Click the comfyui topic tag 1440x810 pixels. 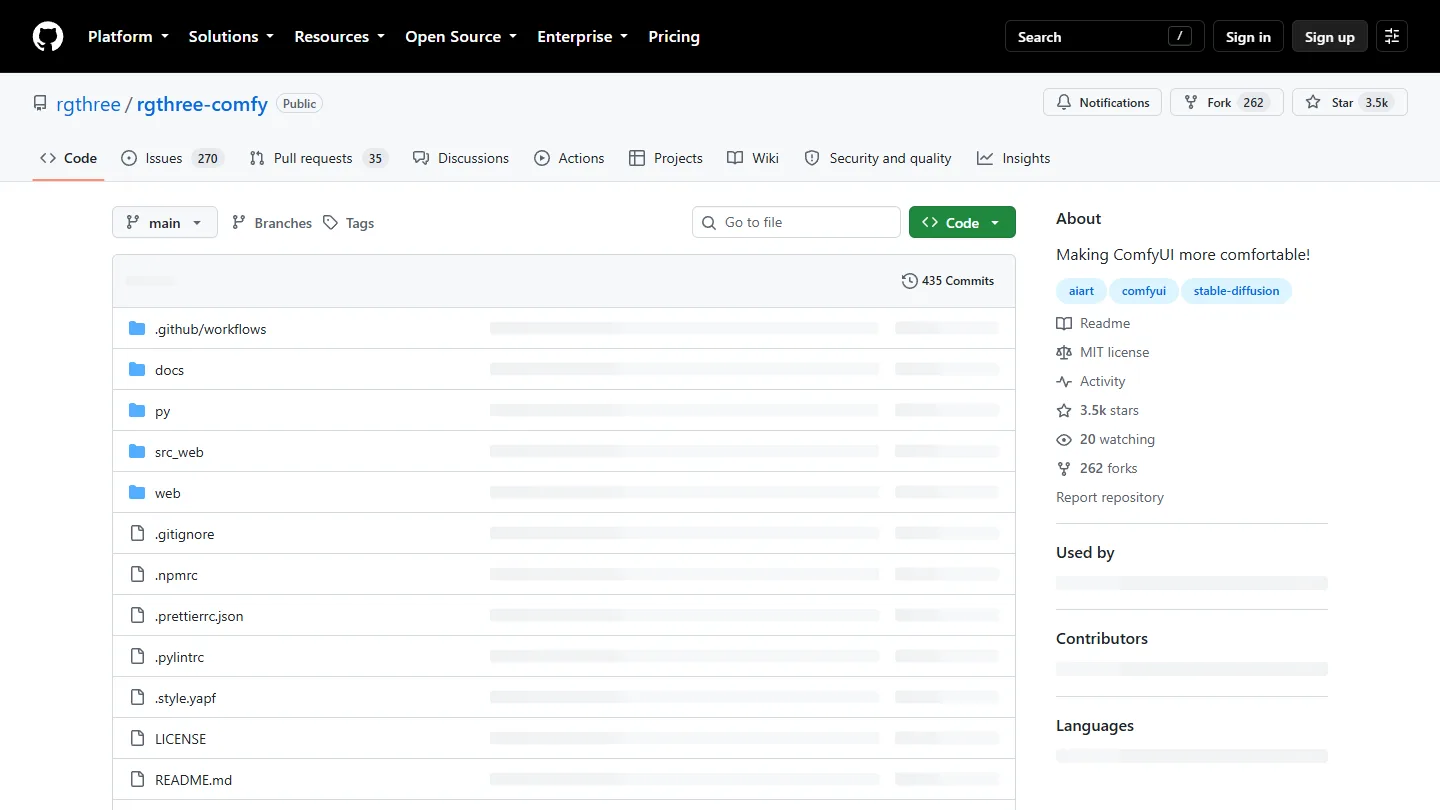1144,291
